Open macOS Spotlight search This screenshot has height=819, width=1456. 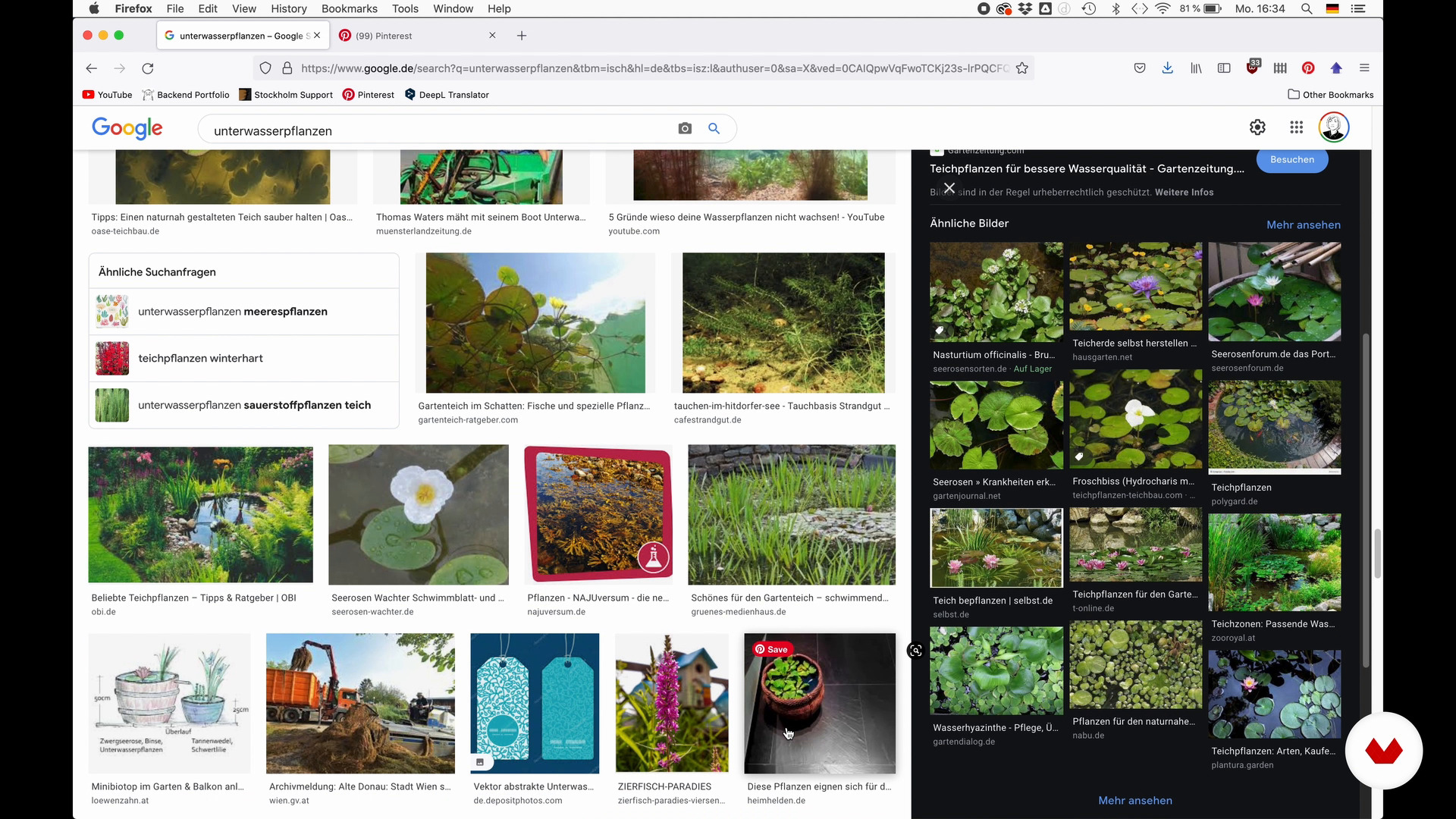pos(1307,8)
